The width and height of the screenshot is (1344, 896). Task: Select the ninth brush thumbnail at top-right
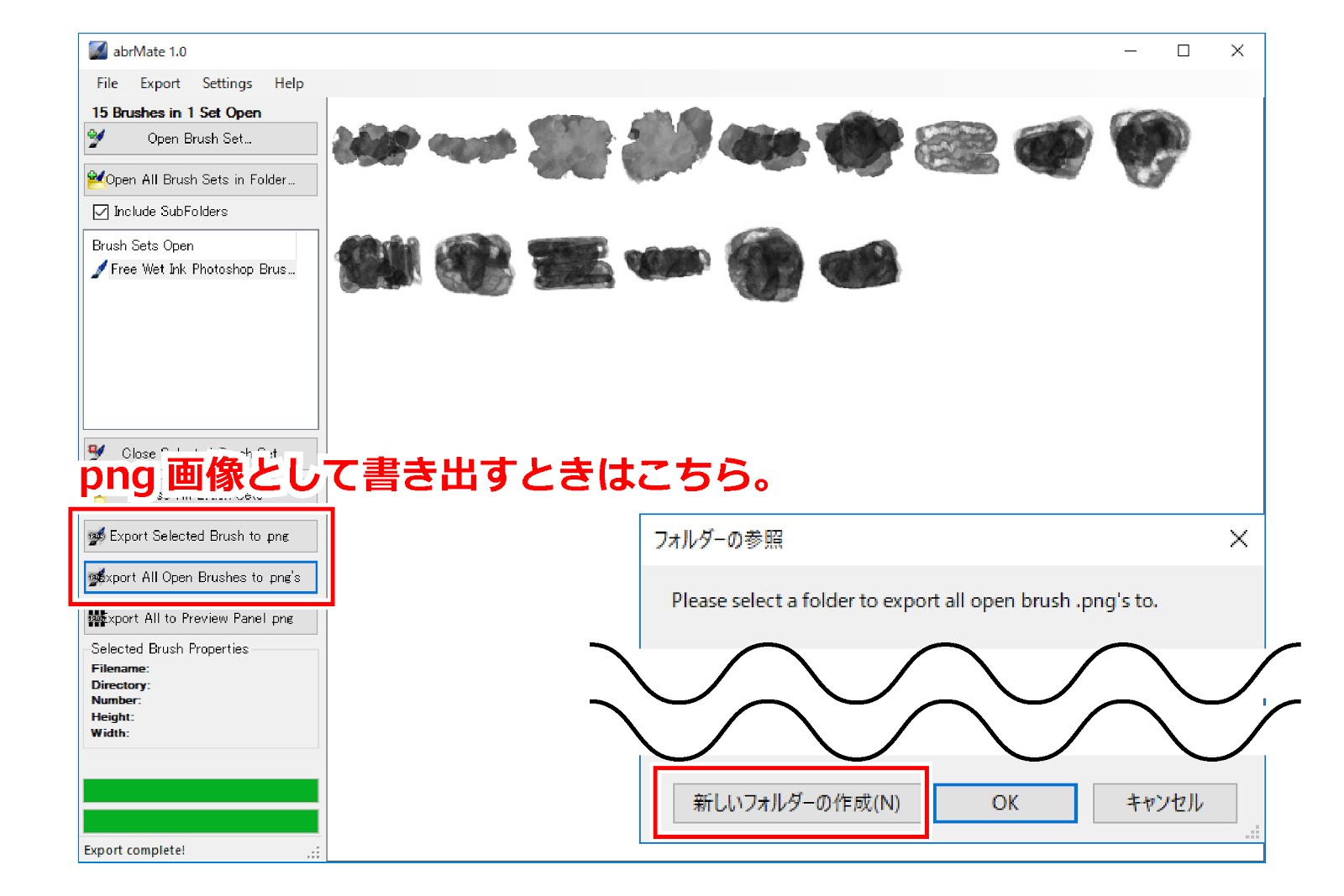coord(1150,147)
